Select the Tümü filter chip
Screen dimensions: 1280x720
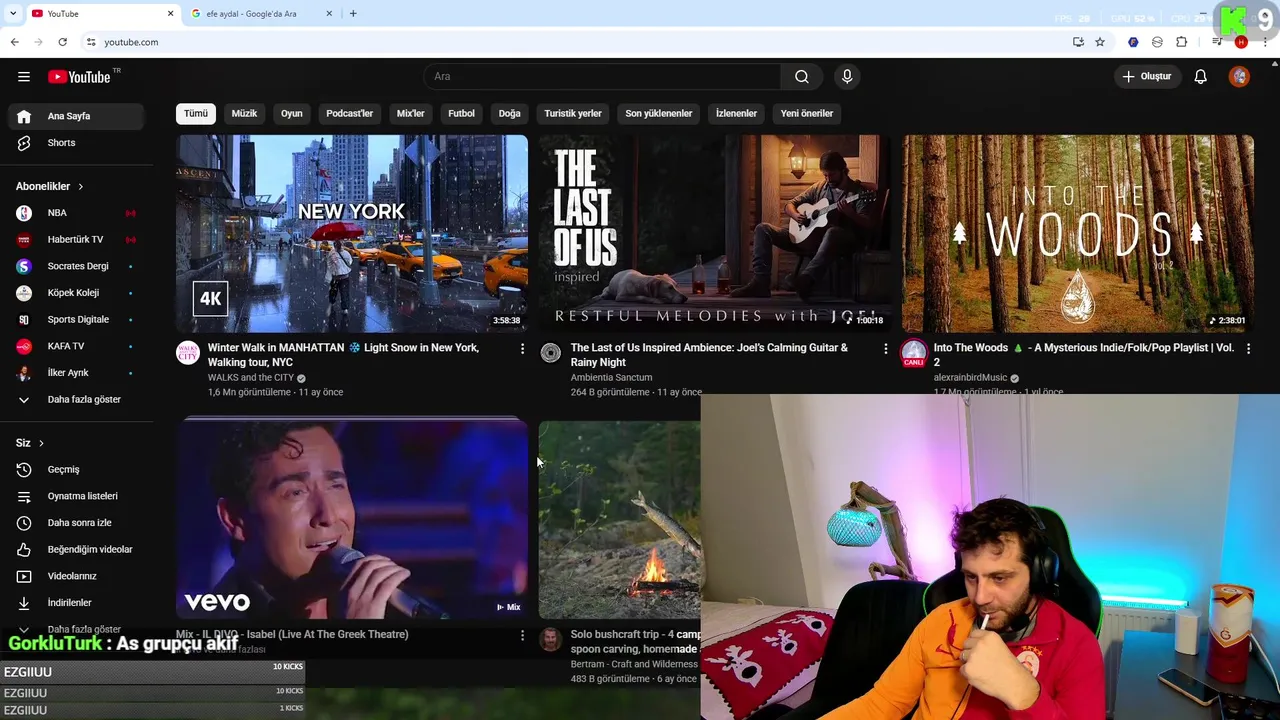tap(196, 113)
